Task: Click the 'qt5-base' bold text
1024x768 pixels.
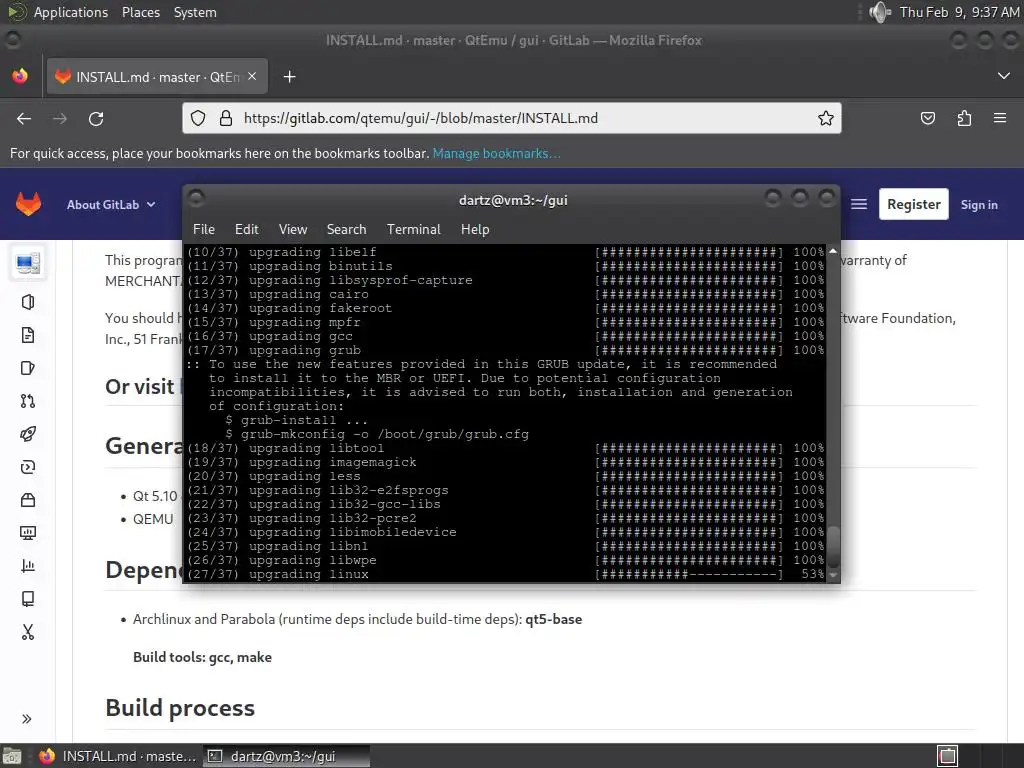Action: [x=553, y=619]
